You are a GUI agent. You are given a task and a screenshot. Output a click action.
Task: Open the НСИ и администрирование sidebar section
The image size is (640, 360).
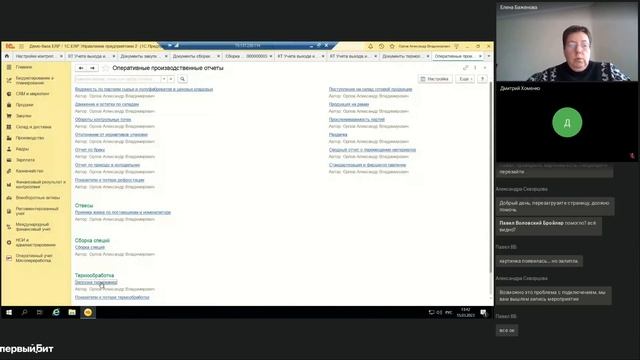(x=36, y=242)
